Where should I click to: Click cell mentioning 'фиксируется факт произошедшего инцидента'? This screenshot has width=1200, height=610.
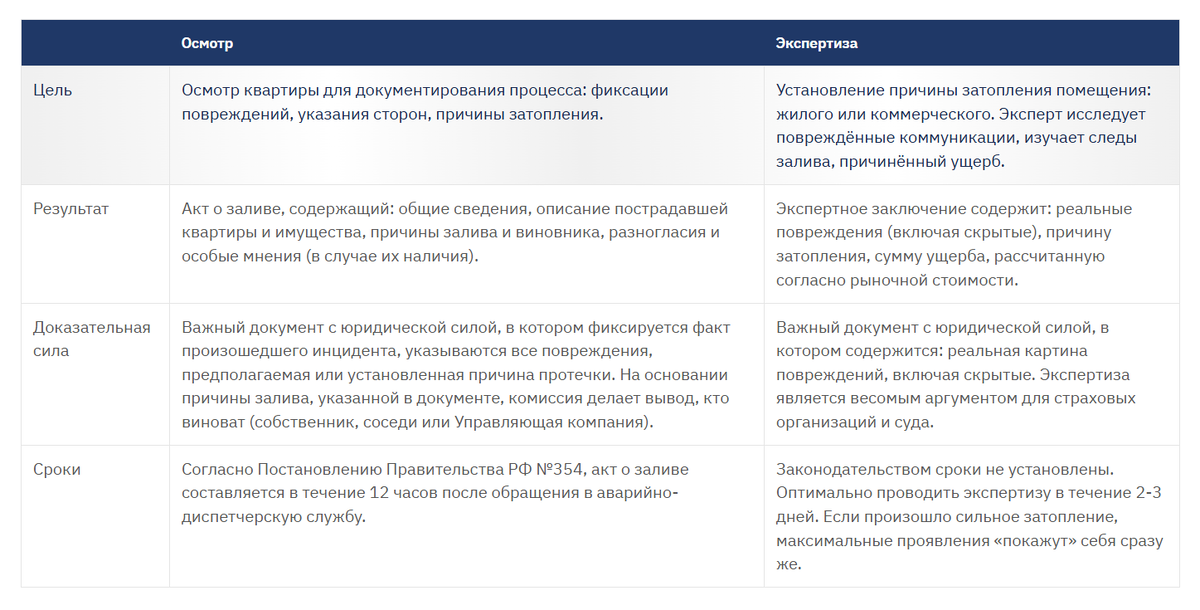(x=466, y=374)
